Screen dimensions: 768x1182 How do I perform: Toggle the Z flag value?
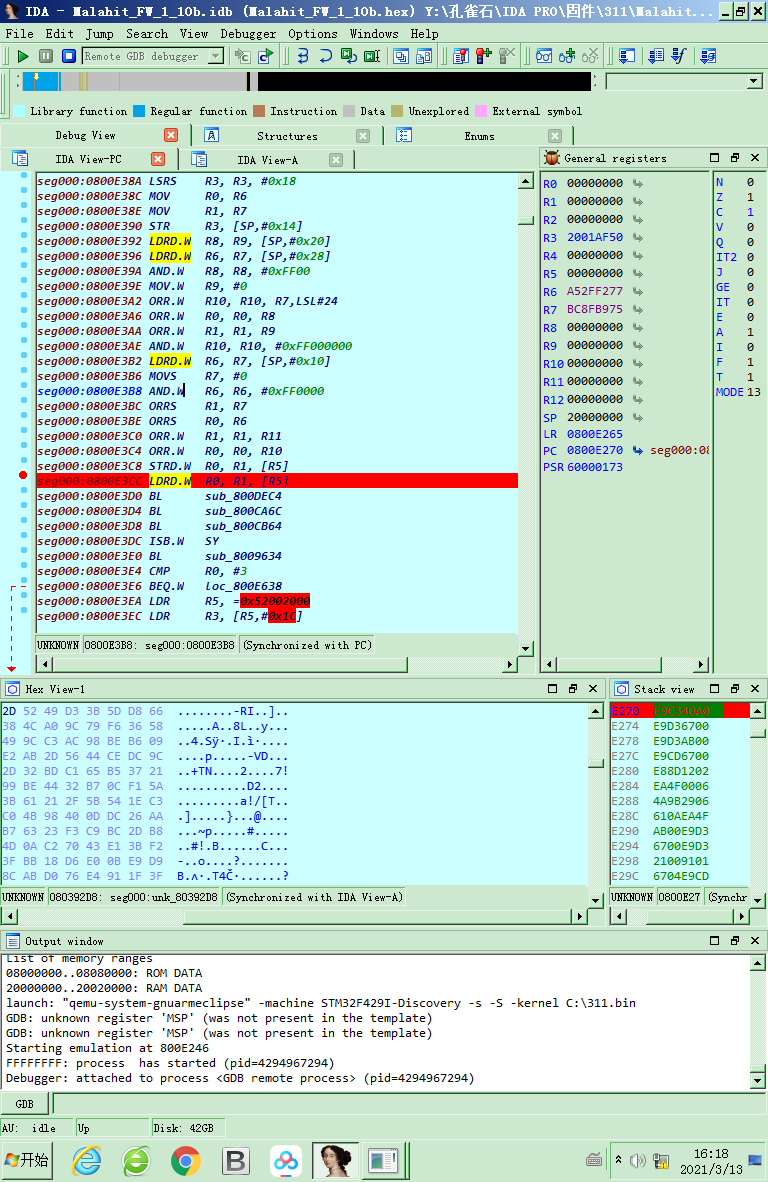tap(750, 198)
